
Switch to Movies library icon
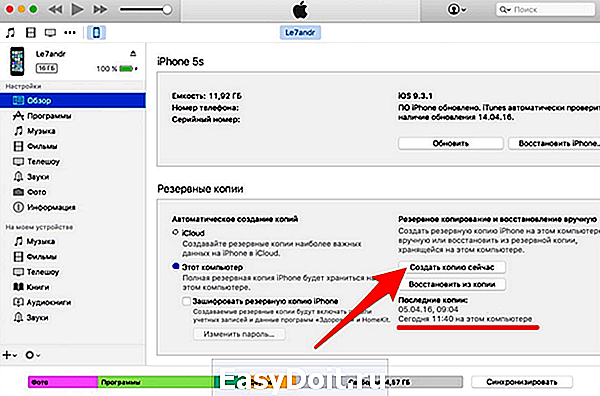coord(31,33)
